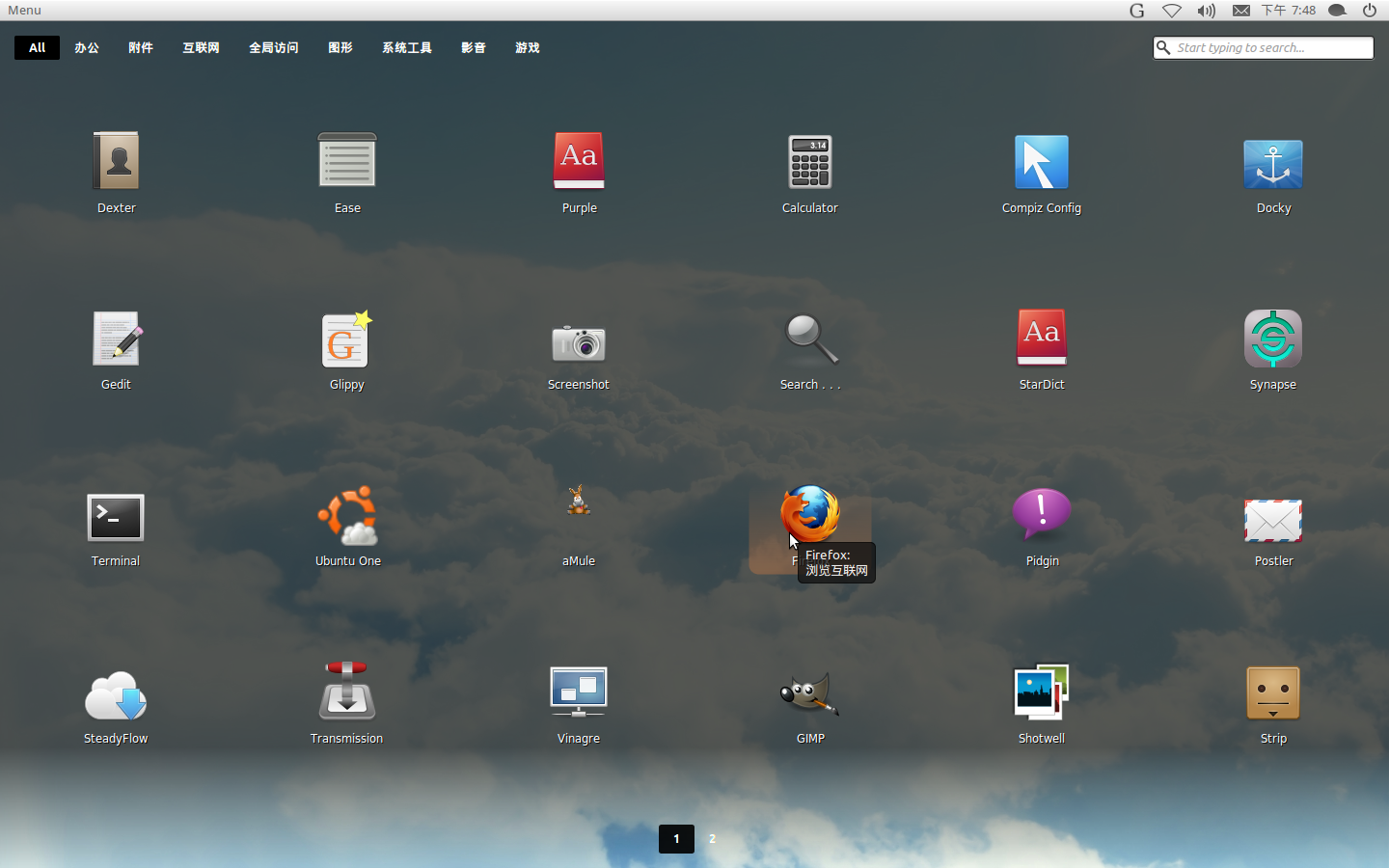Switch to the 全局访问 category tab

274,47
